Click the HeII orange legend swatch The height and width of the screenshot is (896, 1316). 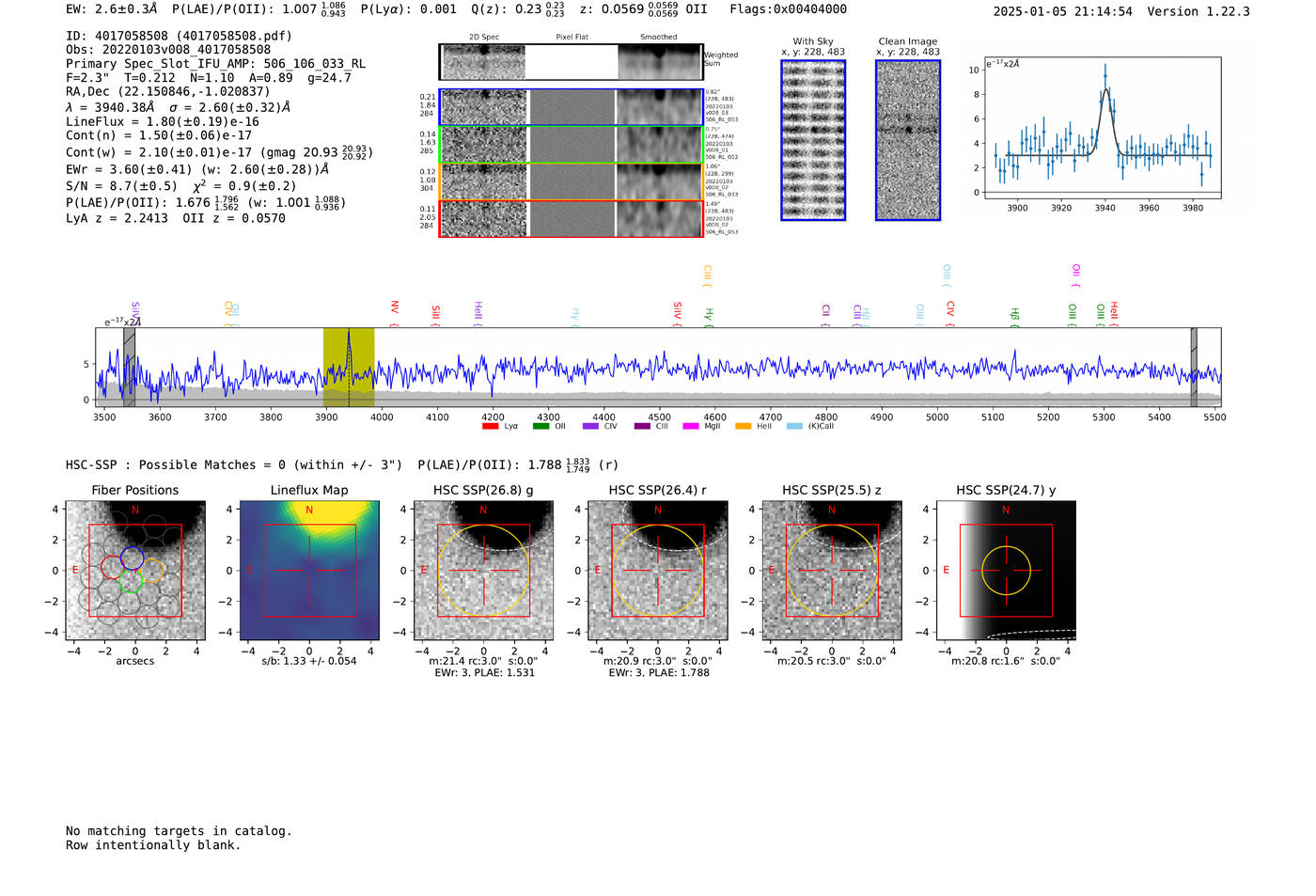743,426
